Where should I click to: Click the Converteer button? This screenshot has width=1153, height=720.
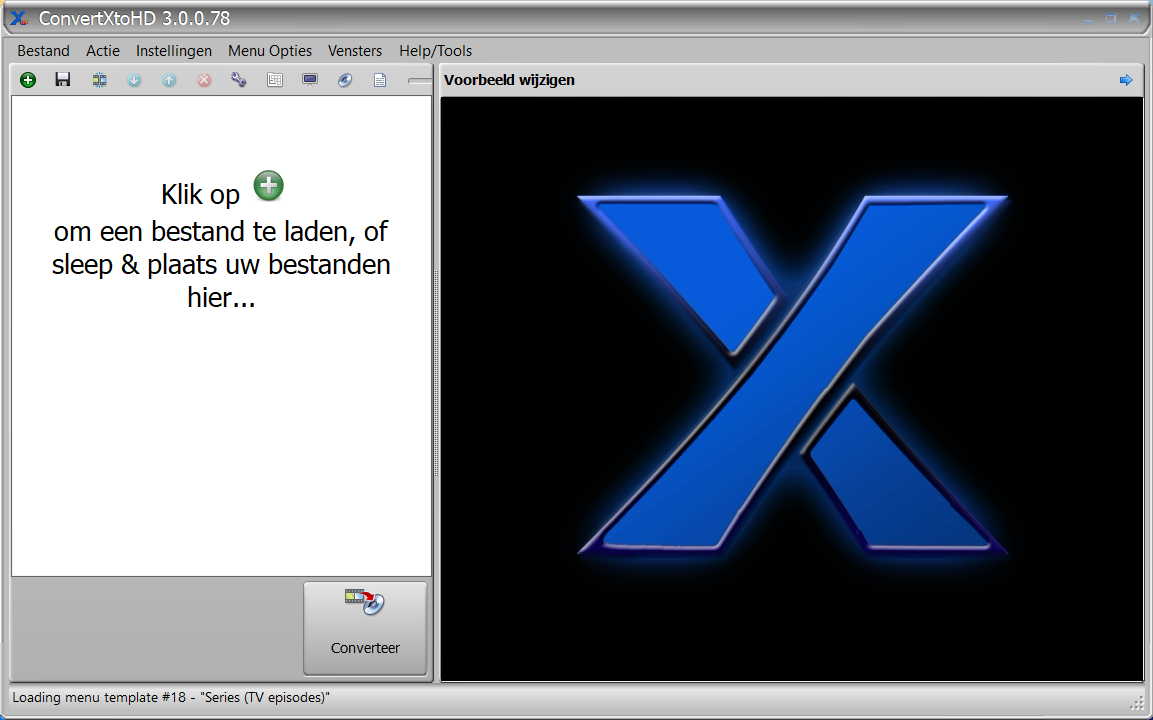[365, 629]
